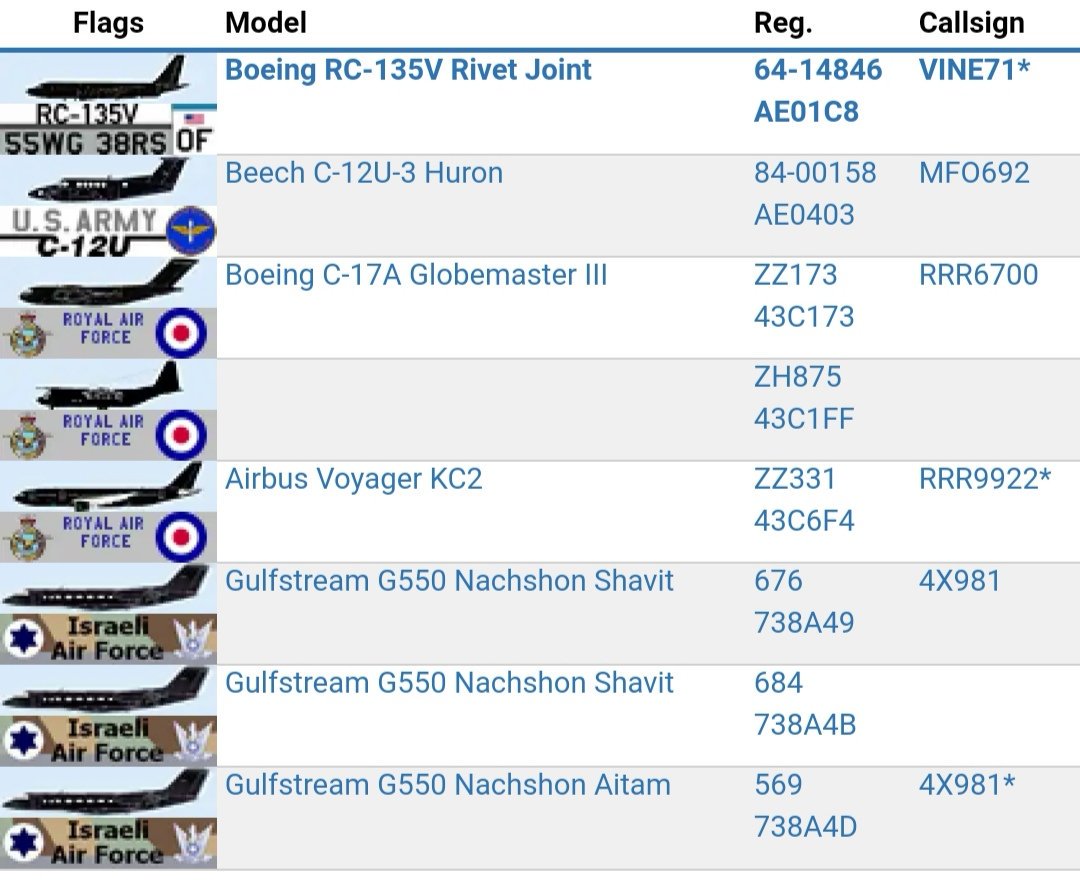Click the Royal Air Force Voyager tanker icon
This screenshot has width=1080, height=883.
[108, 512]
